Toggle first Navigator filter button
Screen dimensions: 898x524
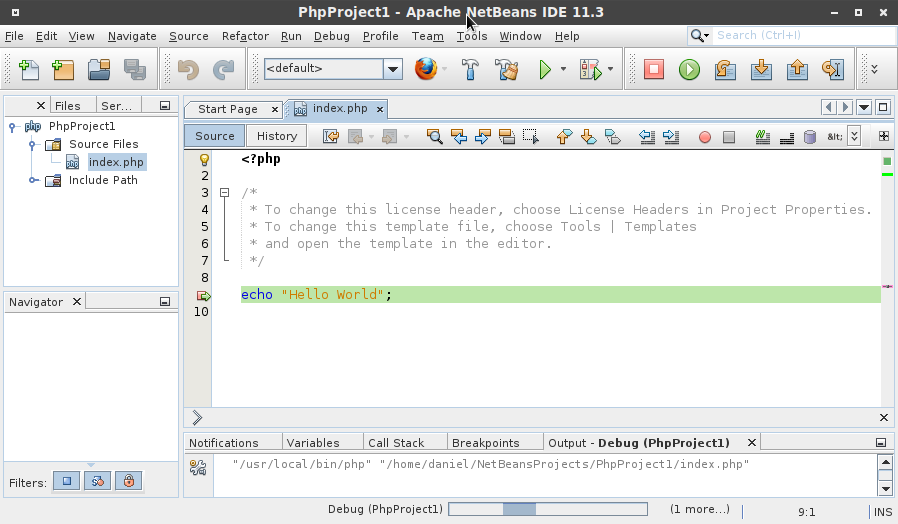tap(66, 481)
